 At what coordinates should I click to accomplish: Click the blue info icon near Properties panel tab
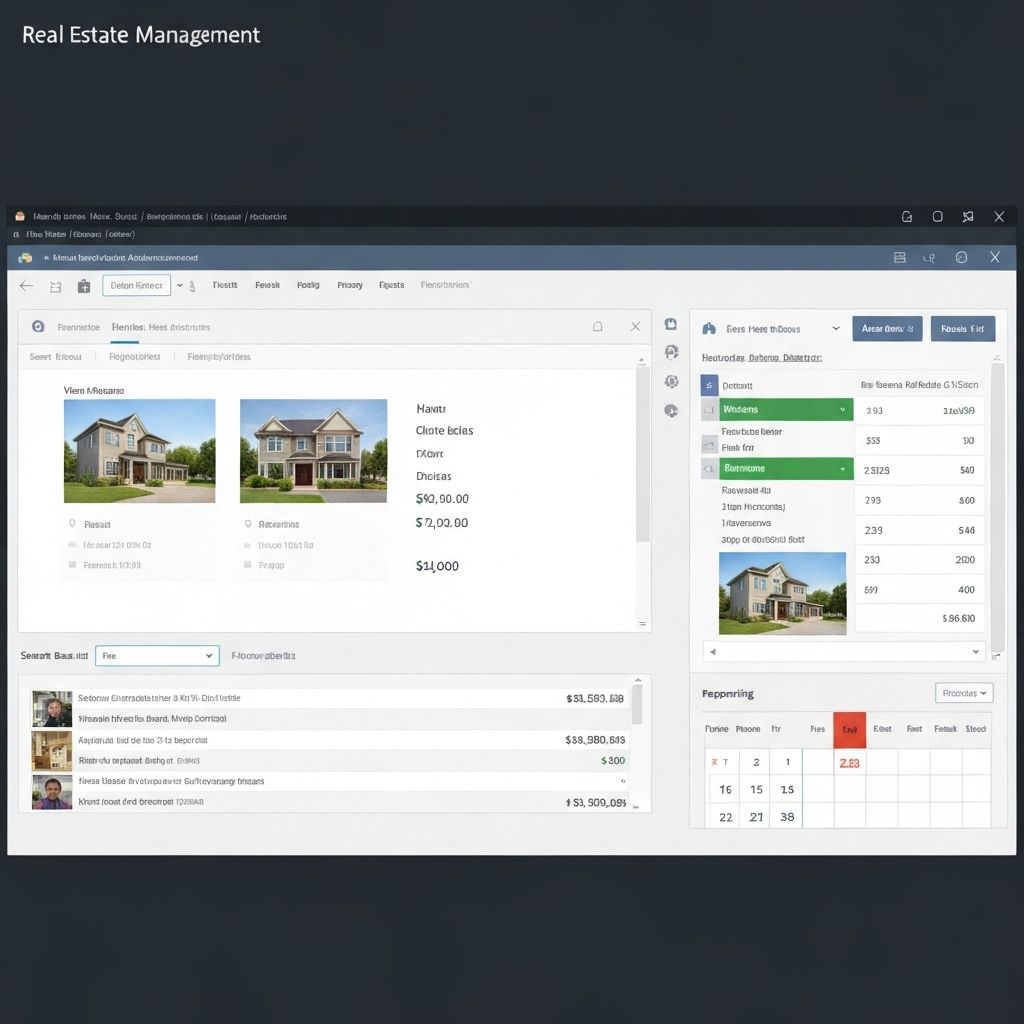tap(37, 327)
